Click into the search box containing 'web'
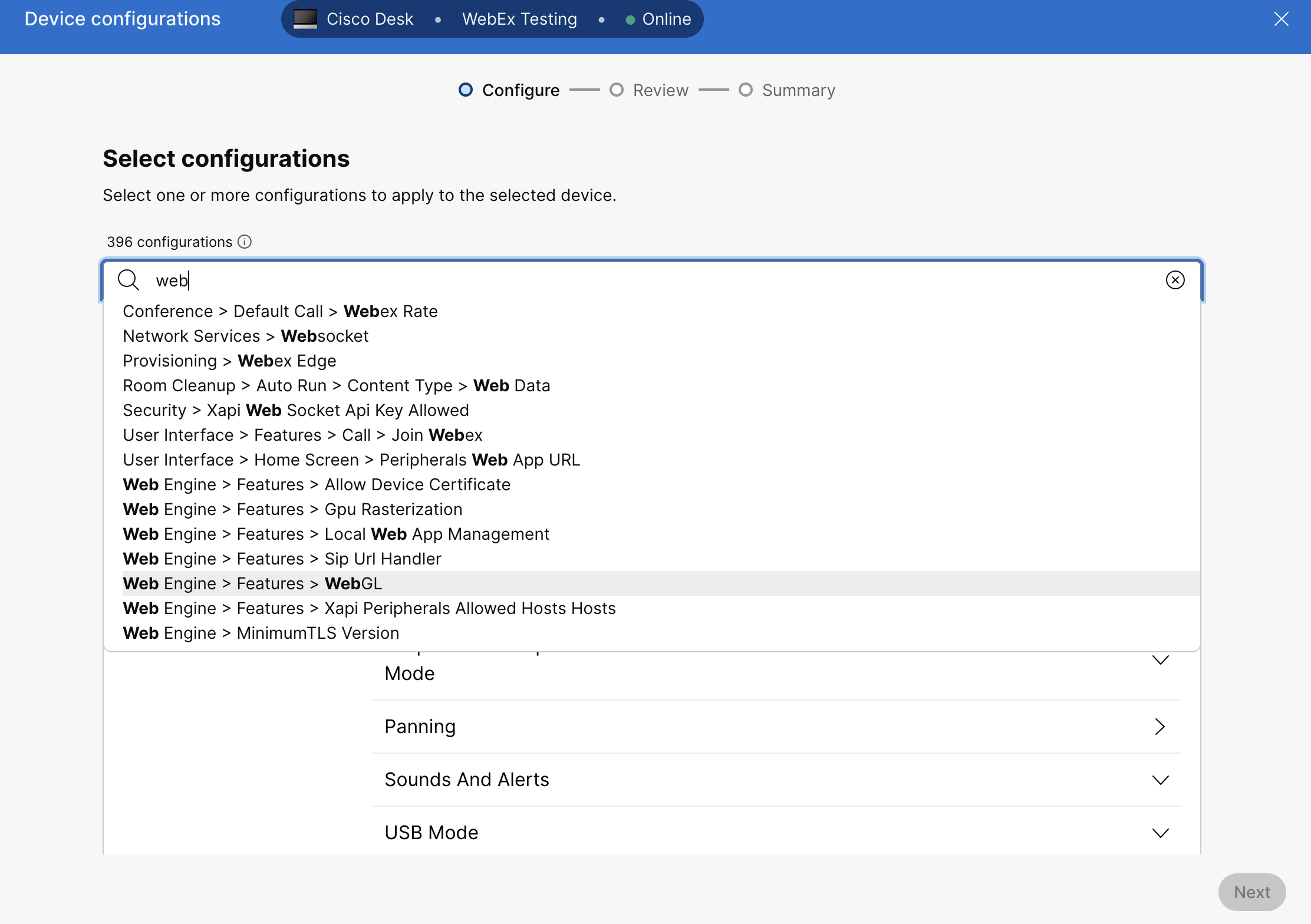 [651, 280]
